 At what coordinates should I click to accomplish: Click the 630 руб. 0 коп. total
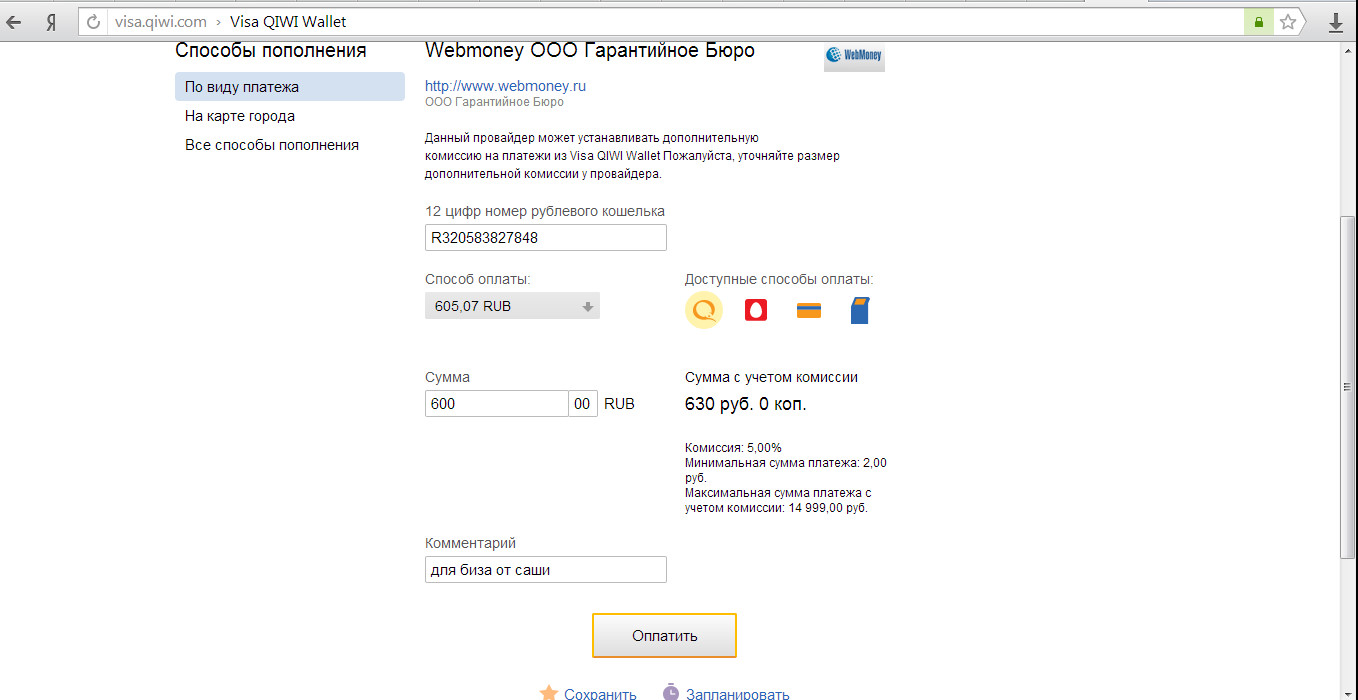tap(745, 405)
